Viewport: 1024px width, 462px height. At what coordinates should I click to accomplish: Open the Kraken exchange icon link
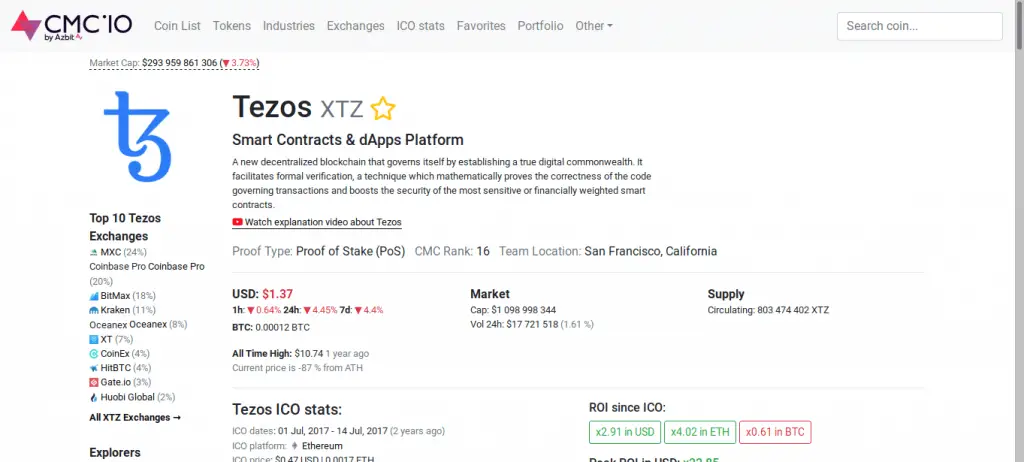tap(93, 310)
